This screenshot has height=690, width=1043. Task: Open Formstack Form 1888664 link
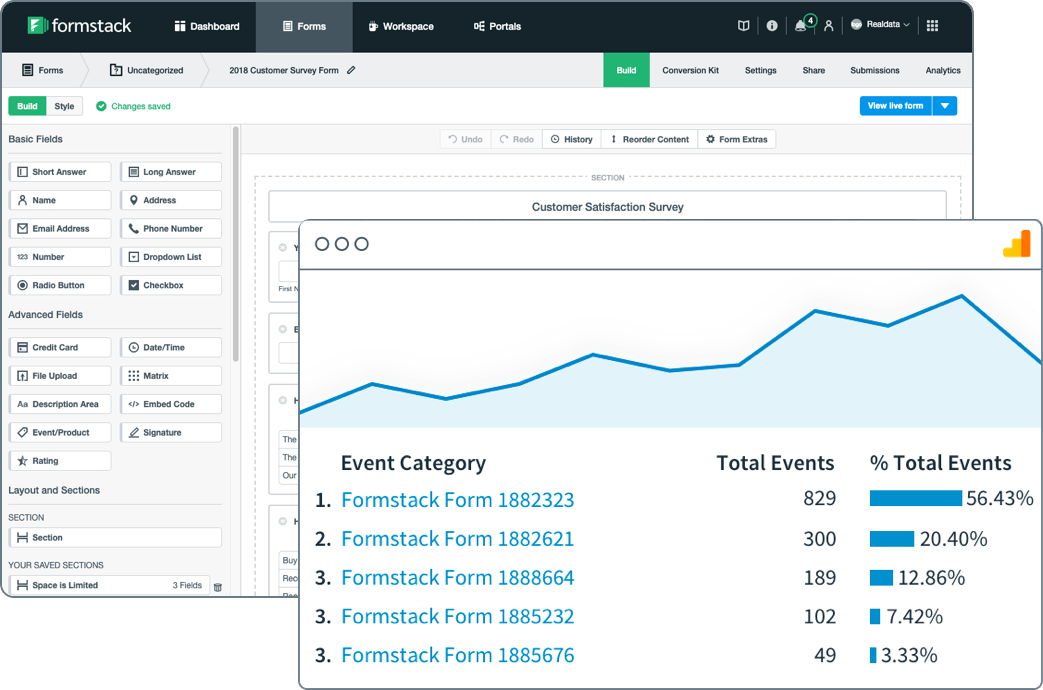458,578
